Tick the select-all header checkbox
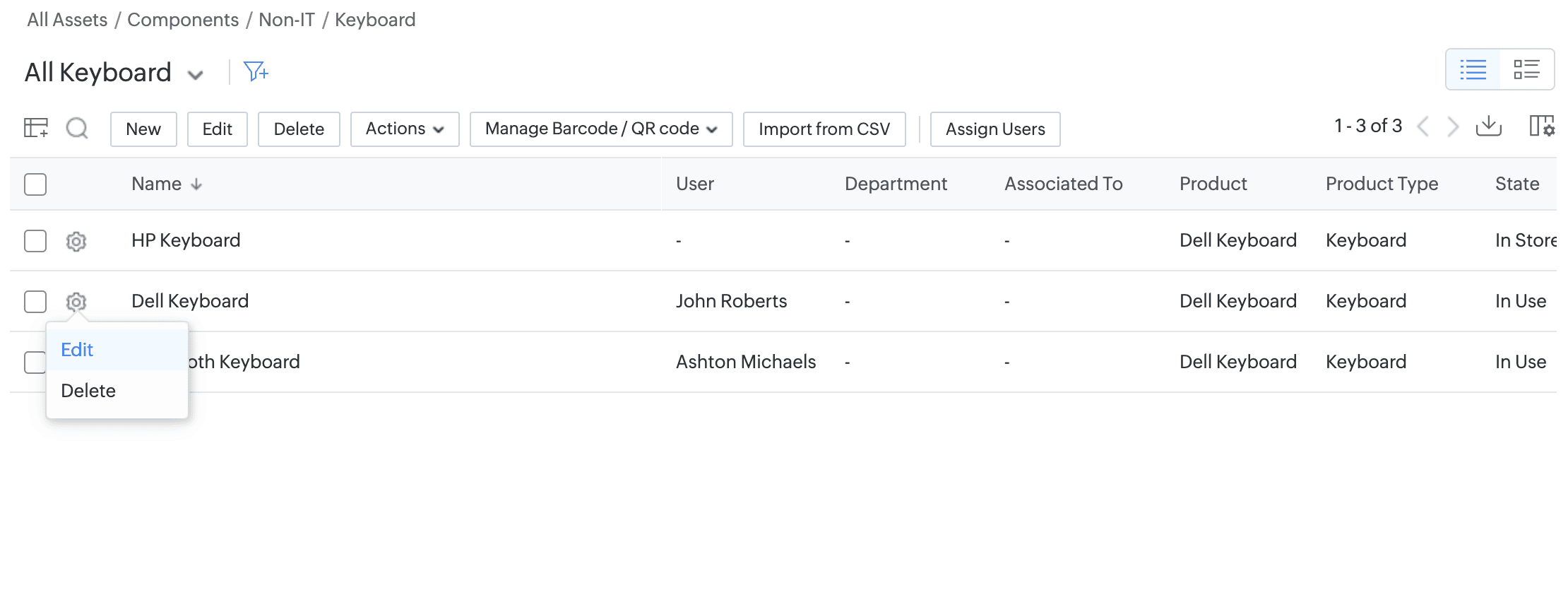This screenshot has width=1568, height=612. (35, 184)
